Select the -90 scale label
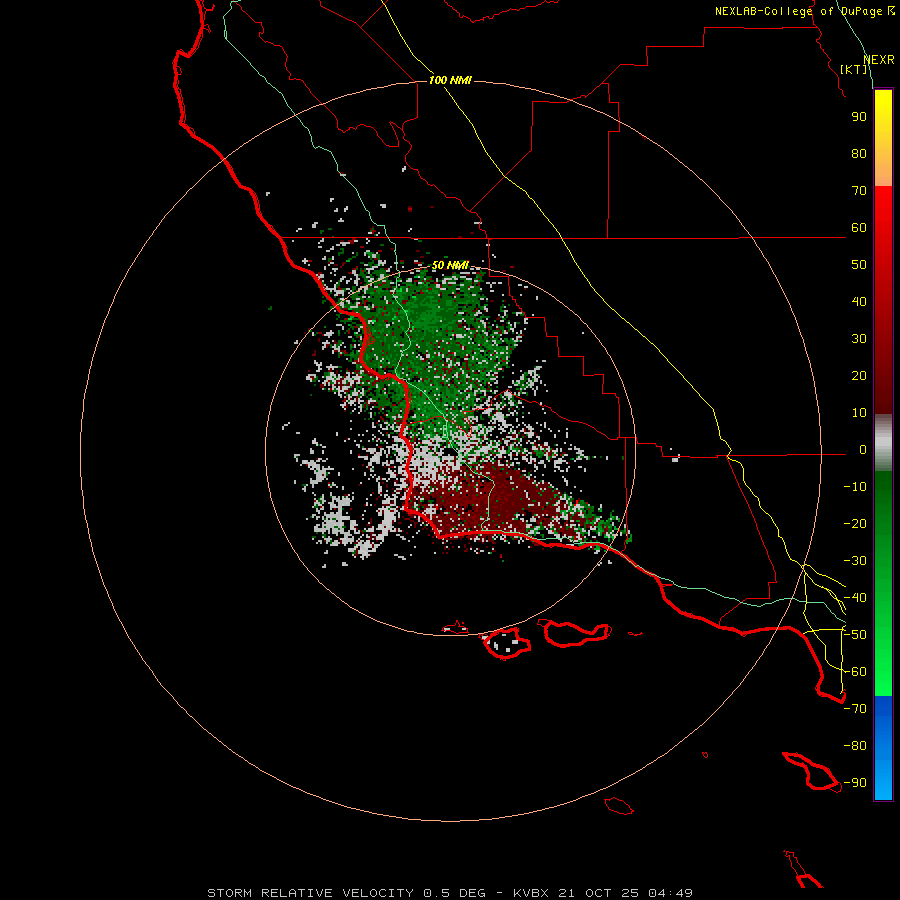The width and height of the screenshot is (900, 900). pyautogui.click(x=855, y=783)
